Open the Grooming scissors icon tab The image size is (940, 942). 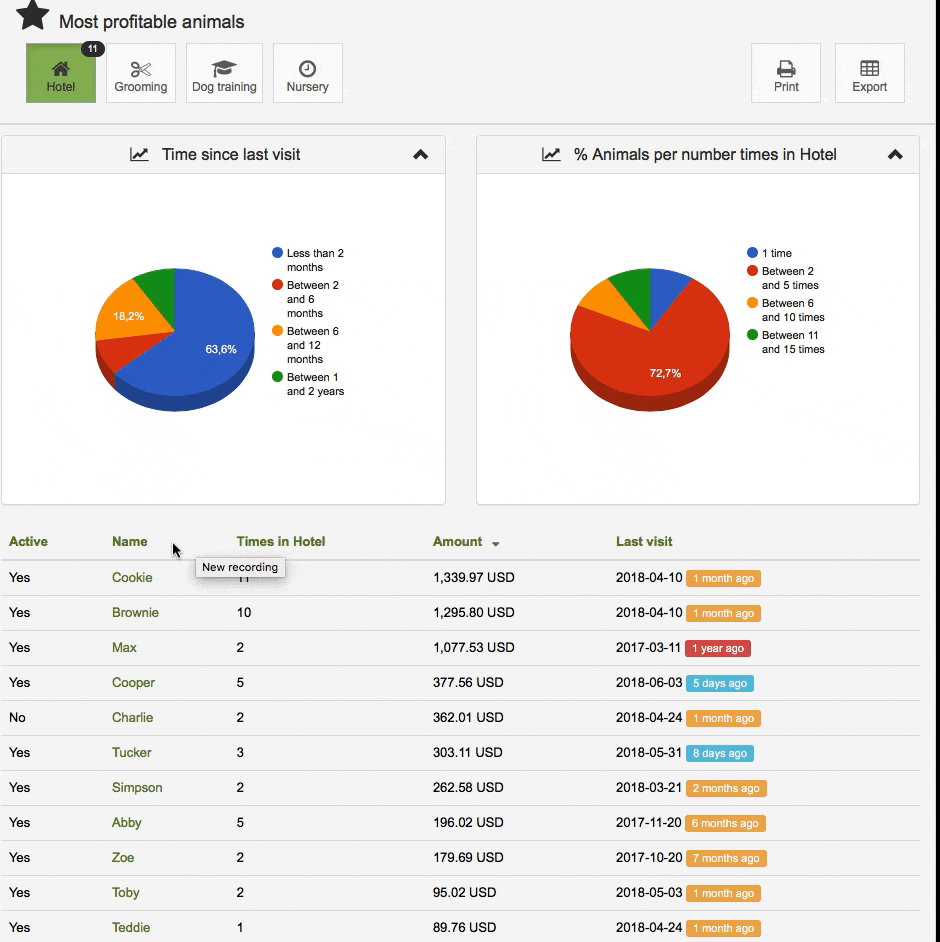pyautogui.click(x=141, y=73)
